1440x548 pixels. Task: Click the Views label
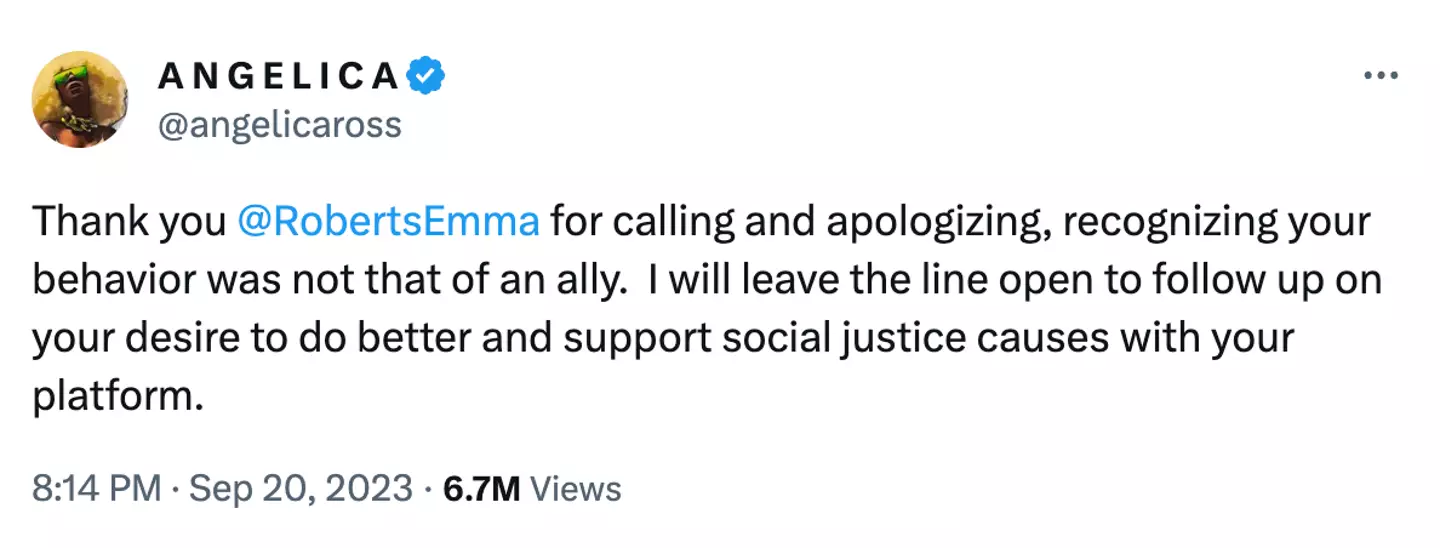pyautogui.click(x=575, y=488)
